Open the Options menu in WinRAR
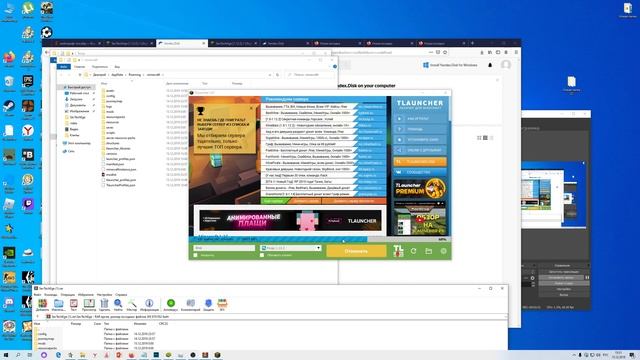The image size is (640, 360). tap(104, 294)
